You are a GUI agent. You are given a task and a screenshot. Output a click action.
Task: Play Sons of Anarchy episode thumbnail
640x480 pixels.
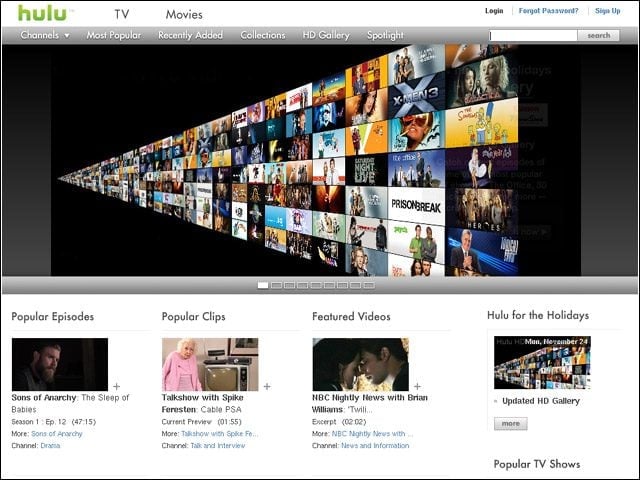[60, 364]
